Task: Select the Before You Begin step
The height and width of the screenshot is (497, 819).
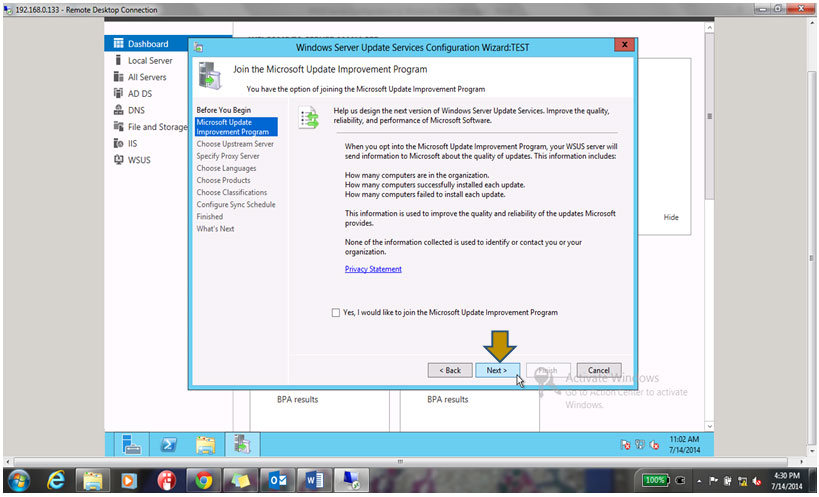Action: click(x=224, y=110)
